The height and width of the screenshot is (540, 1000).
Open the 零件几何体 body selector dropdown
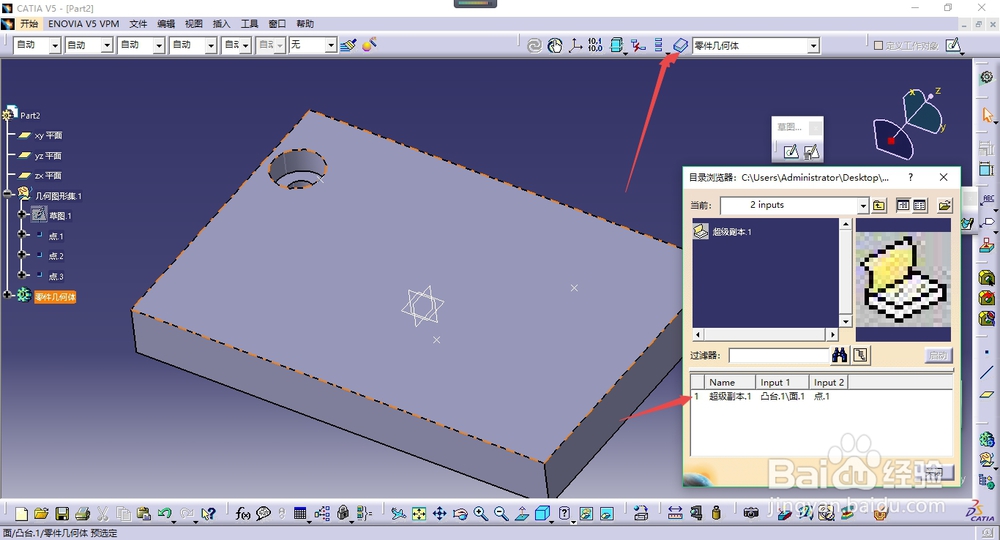pos(813,46)
